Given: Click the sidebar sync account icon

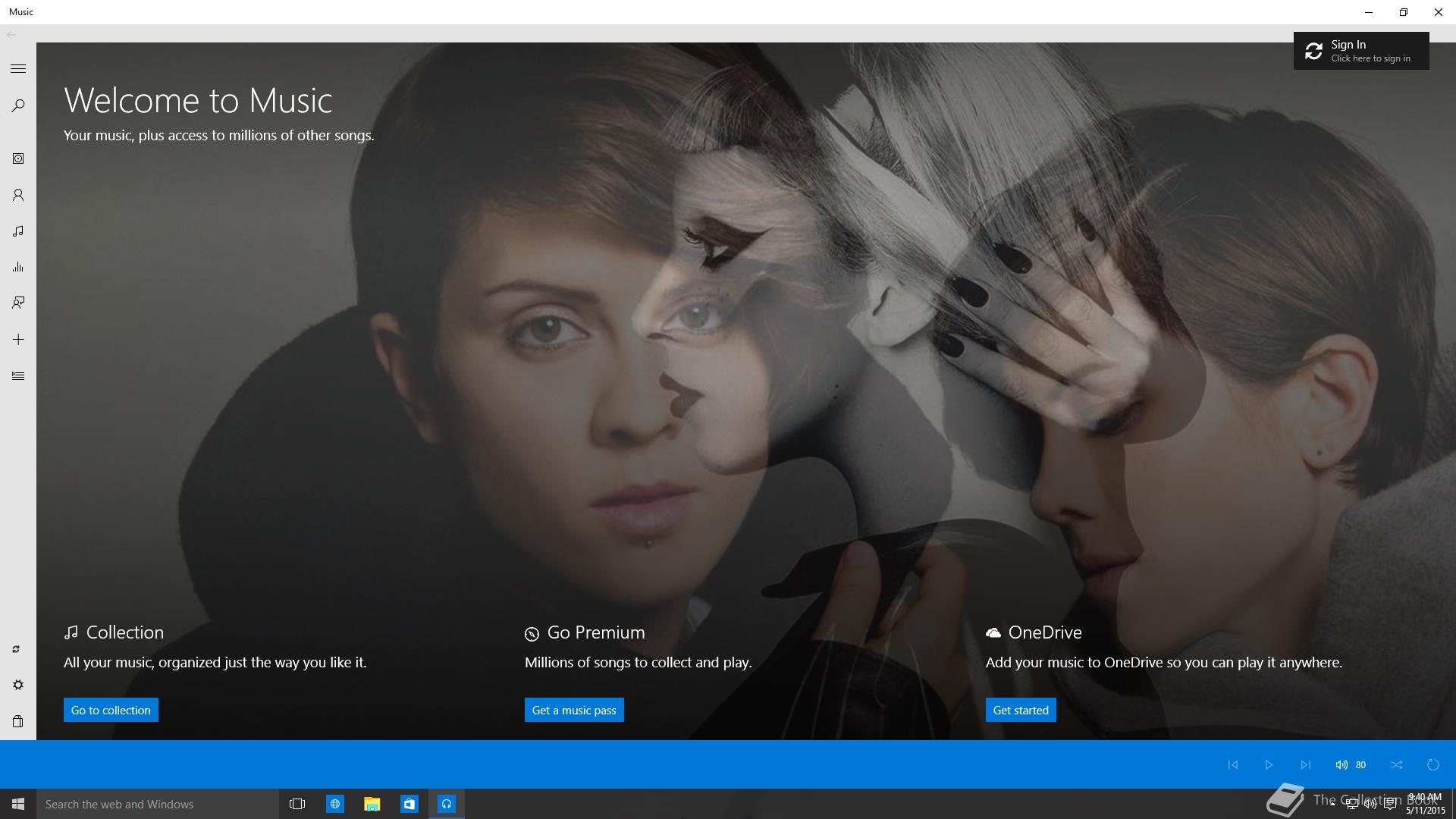Looking at the screenshot, I should tap(16, 649).
